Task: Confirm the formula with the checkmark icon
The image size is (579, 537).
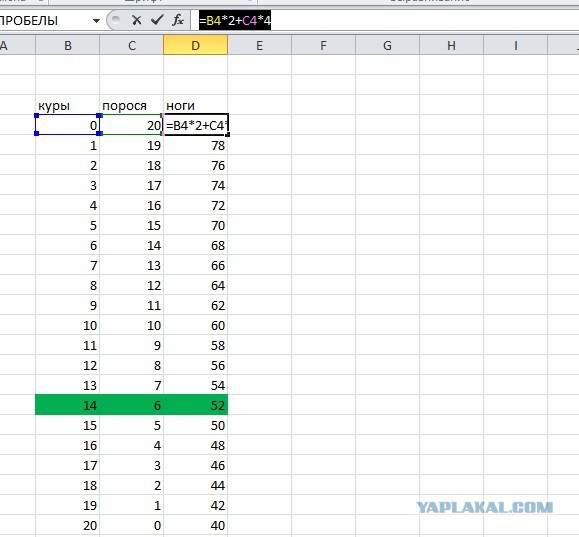Action: (x=157, y=20)
